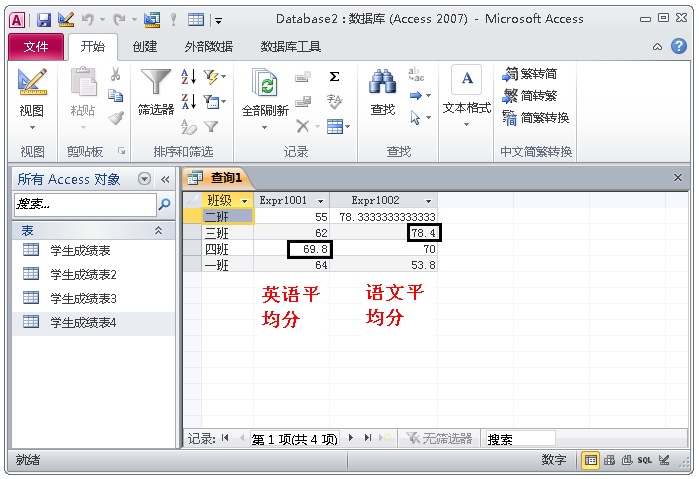Open the 文件 menu tab

[x=36, y=46]
